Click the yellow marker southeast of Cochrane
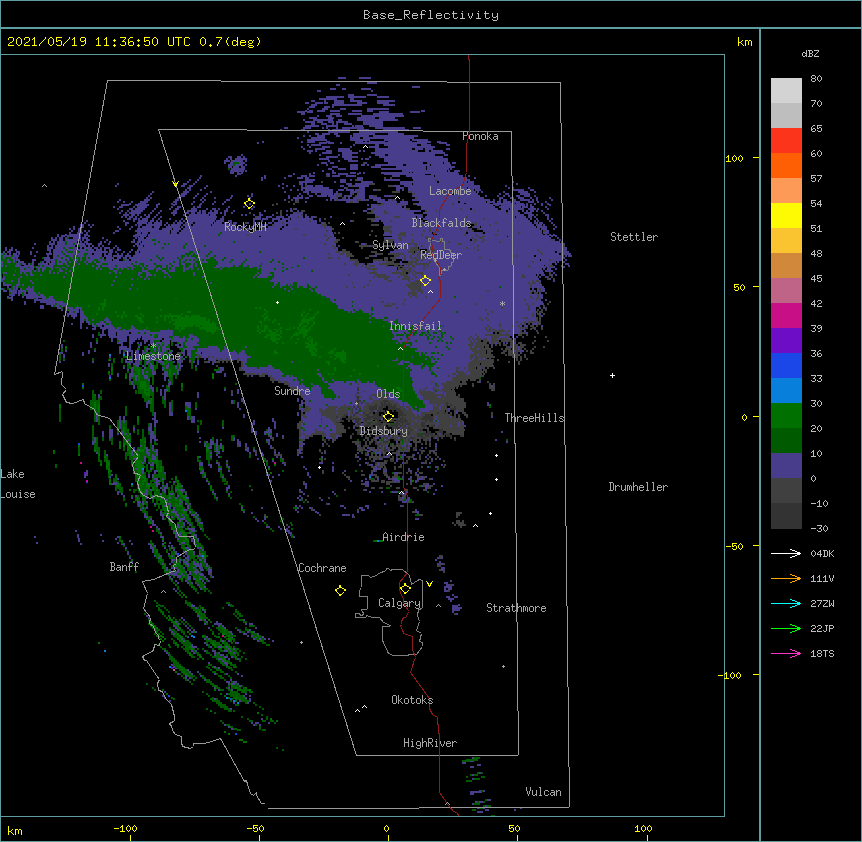 340,591
